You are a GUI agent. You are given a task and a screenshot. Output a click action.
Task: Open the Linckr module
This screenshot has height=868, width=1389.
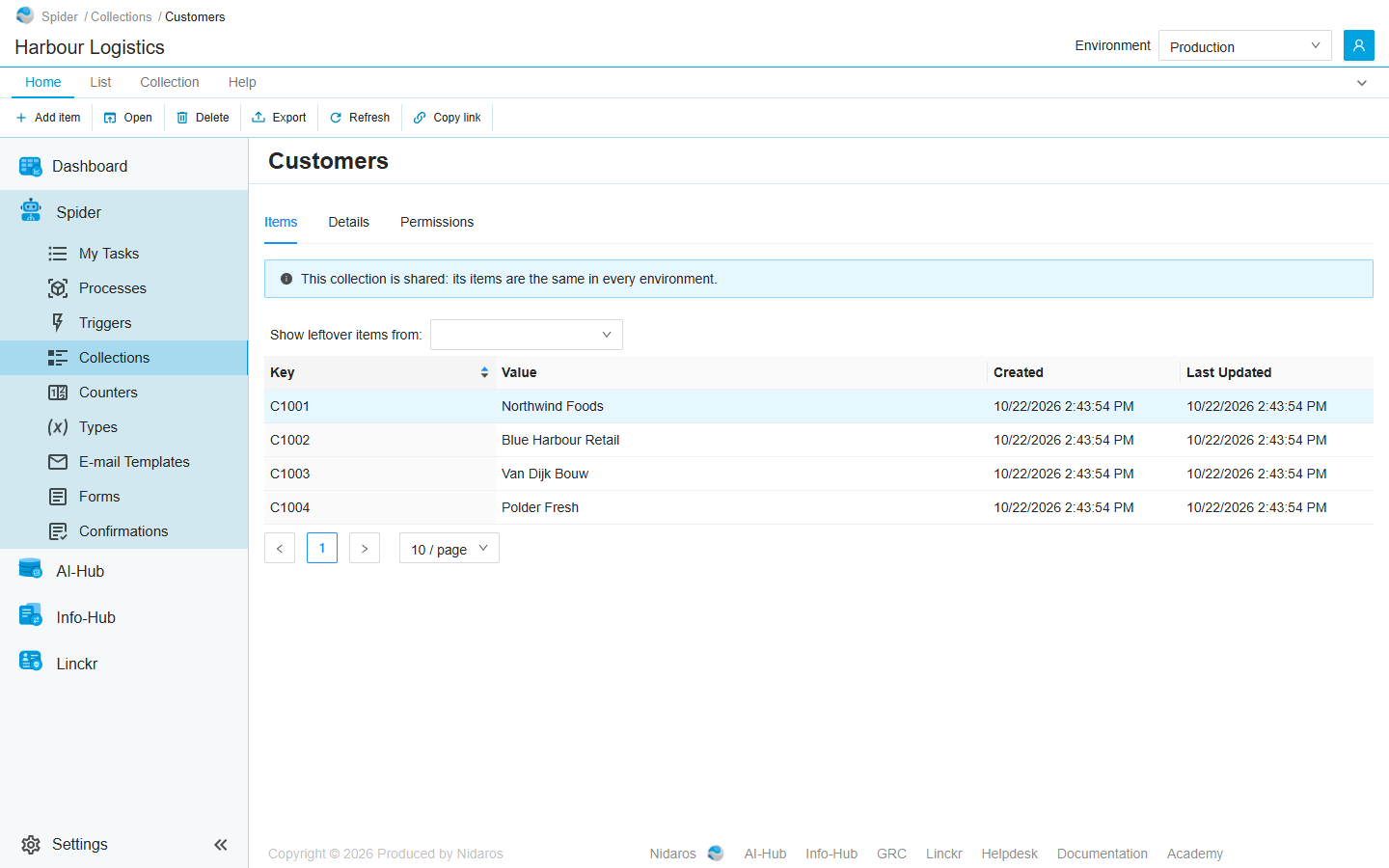[x=123, y=665]
